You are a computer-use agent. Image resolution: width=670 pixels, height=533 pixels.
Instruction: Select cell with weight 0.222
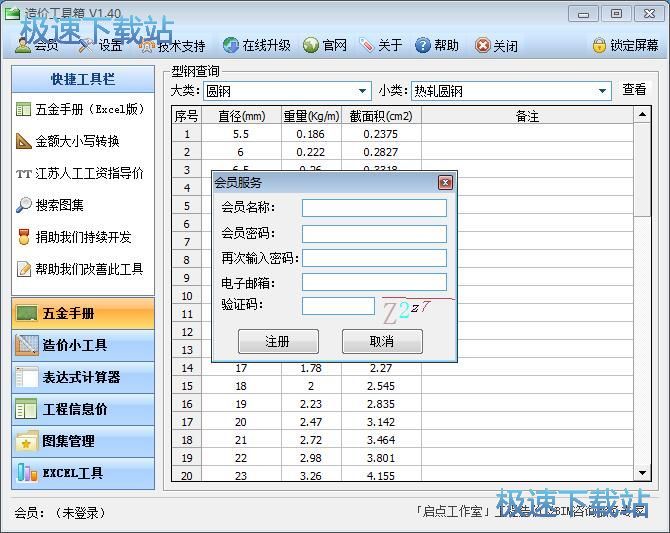[x=311, y=152]
